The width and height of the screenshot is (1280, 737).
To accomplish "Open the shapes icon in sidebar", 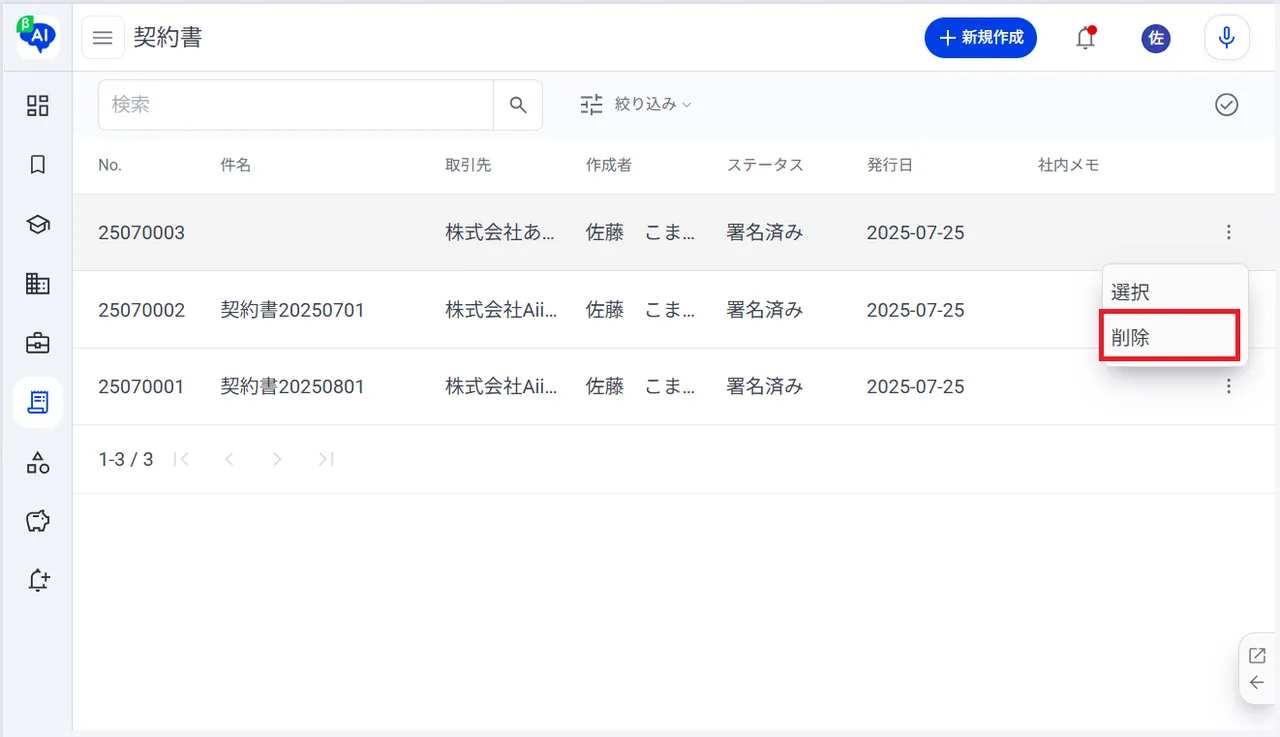I will tap(38, 462).
